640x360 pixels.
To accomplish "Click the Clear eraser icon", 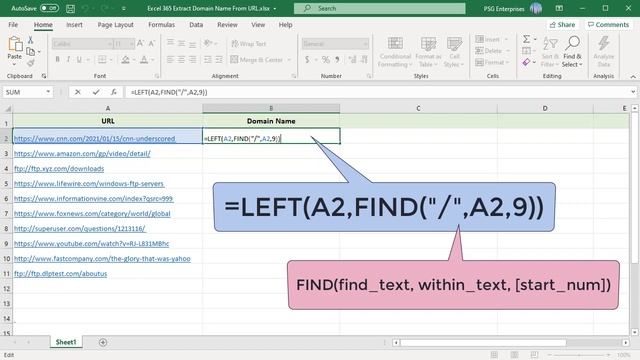I will coord(527,62).
